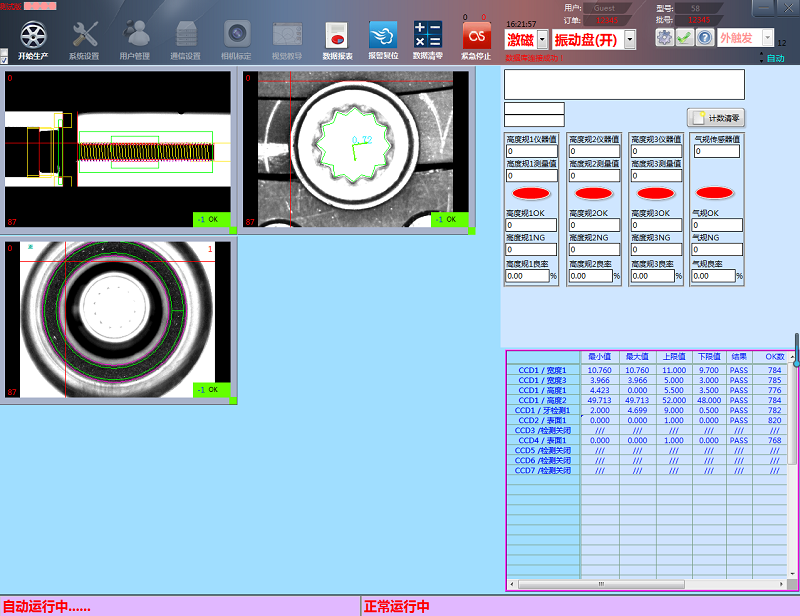Expand the 激磁 dropdown arrow
The height and width of the screenshot is (616, 800).
click(x=542, y=40)
